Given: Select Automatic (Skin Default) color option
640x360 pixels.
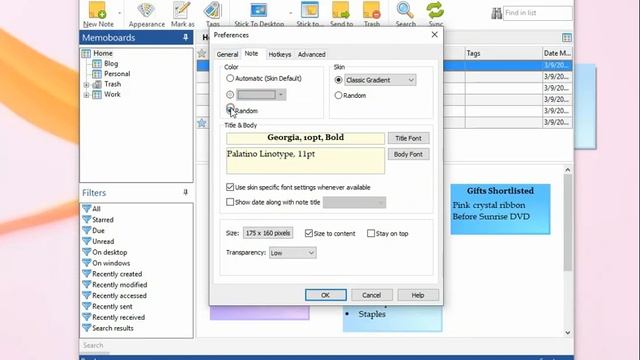Looking at the screenshot, I should click(x=230, y=78).
